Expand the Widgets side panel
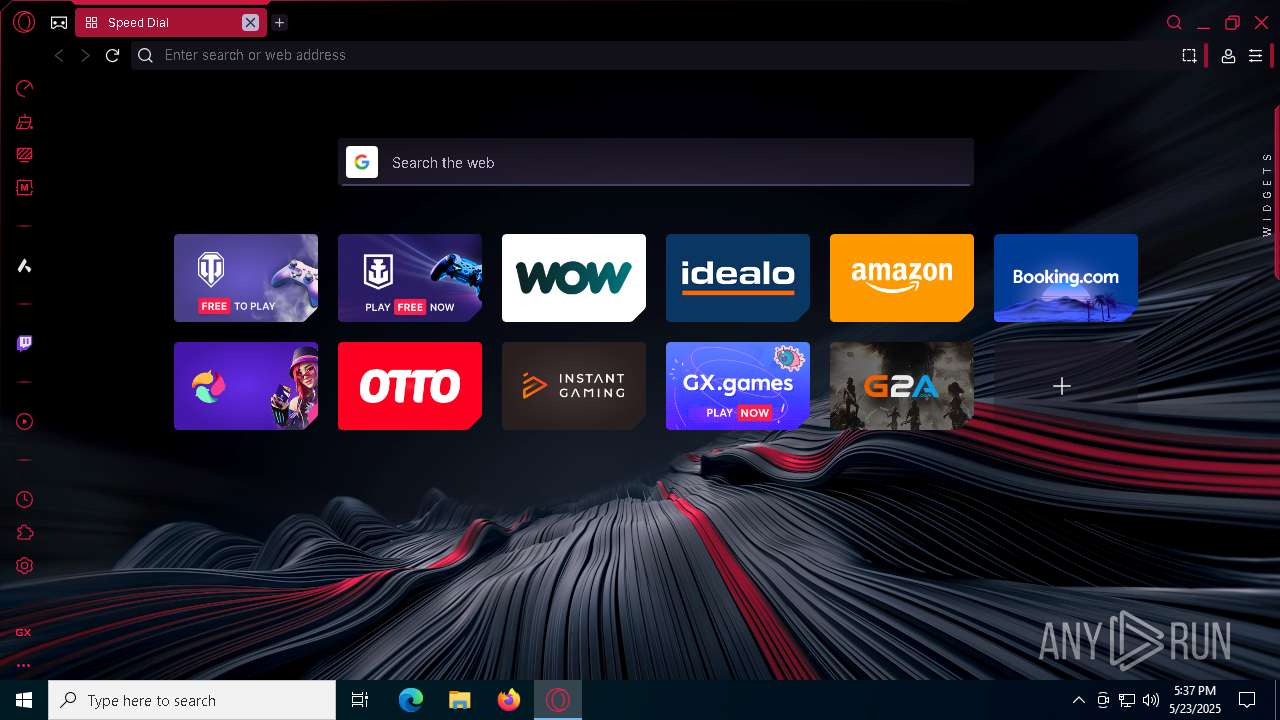 1267,194
